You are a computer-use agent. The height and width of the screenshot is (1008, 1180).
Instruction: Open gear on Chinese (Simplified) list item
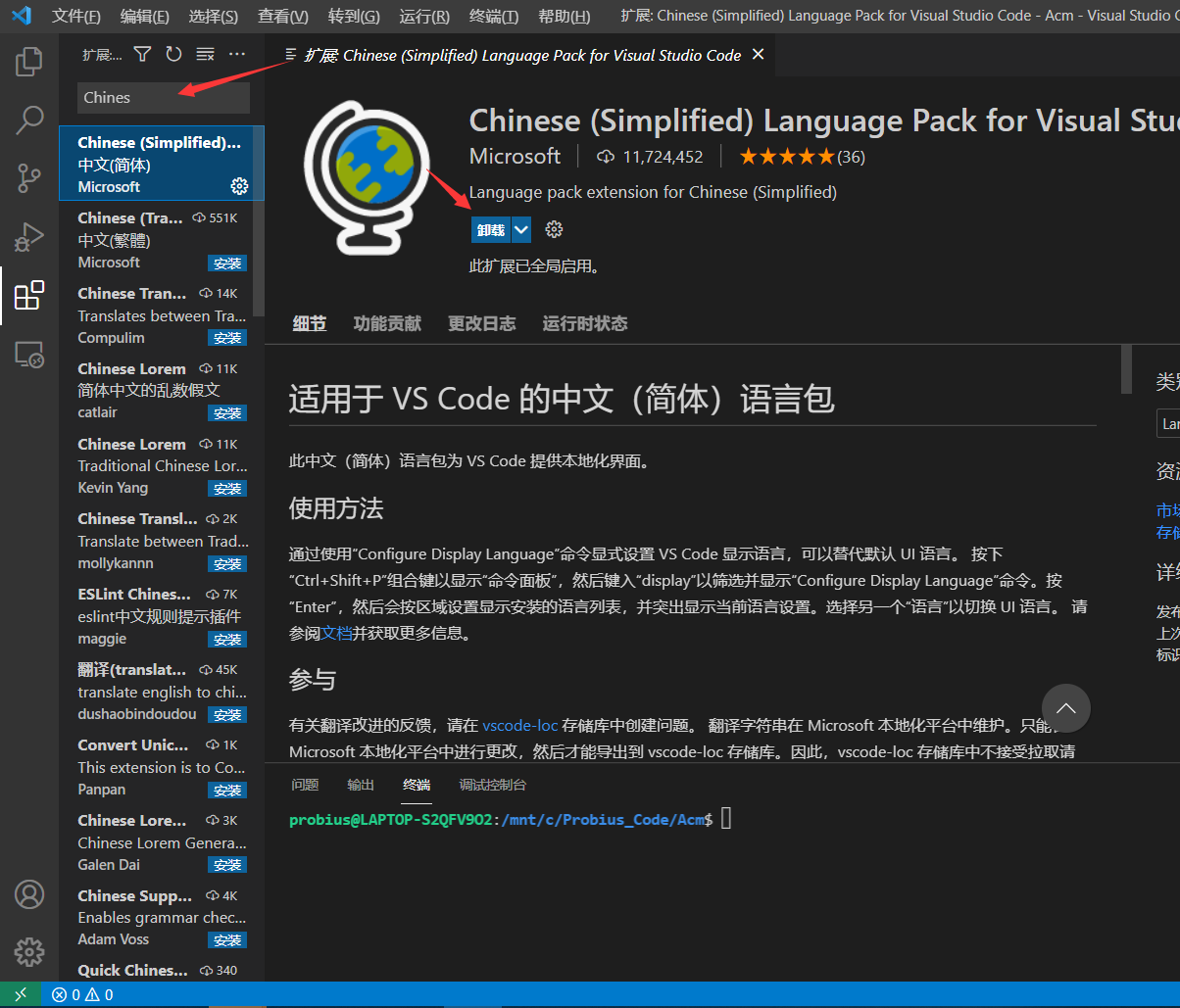tap(239, 186)
